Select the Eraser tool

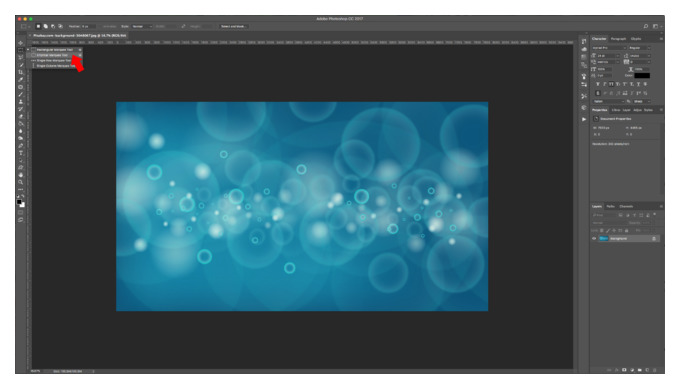coord(21,116)
